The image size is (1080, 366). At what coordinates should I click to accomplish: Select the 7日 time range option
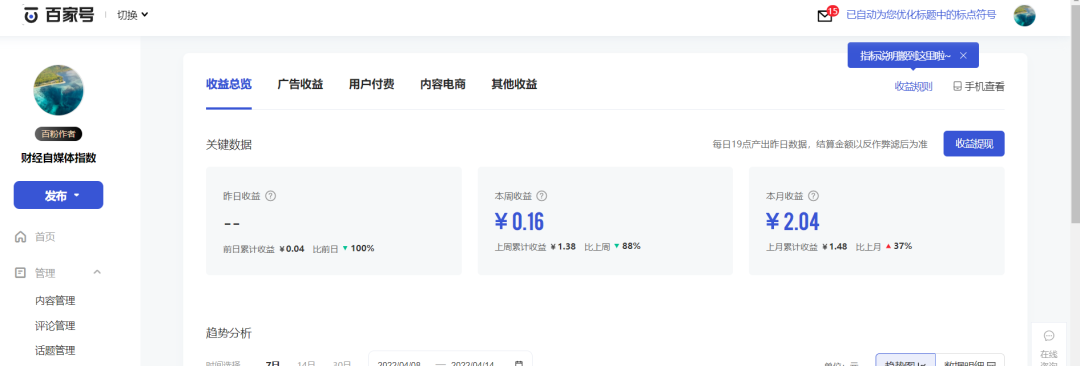(x=273, y=363)
